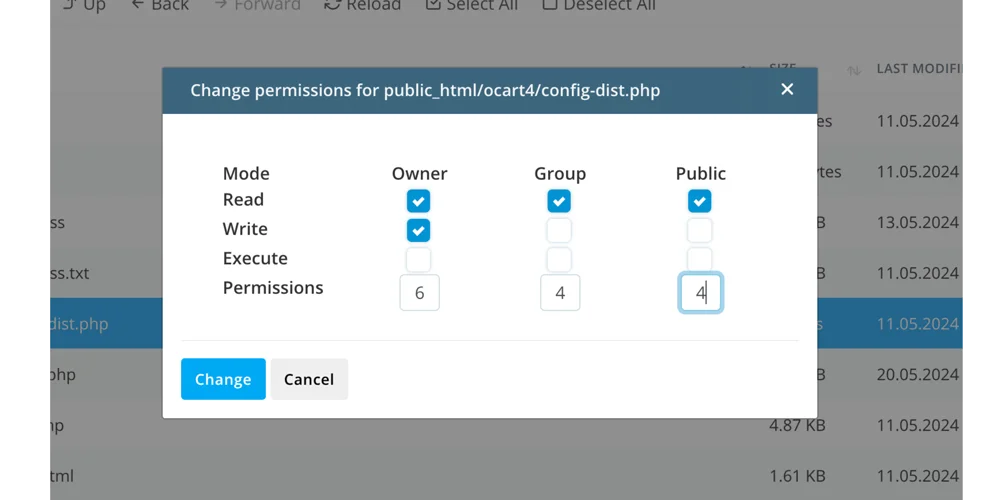Click the Back toolbar button
The image size is (1000, 500).
[159, 5]
